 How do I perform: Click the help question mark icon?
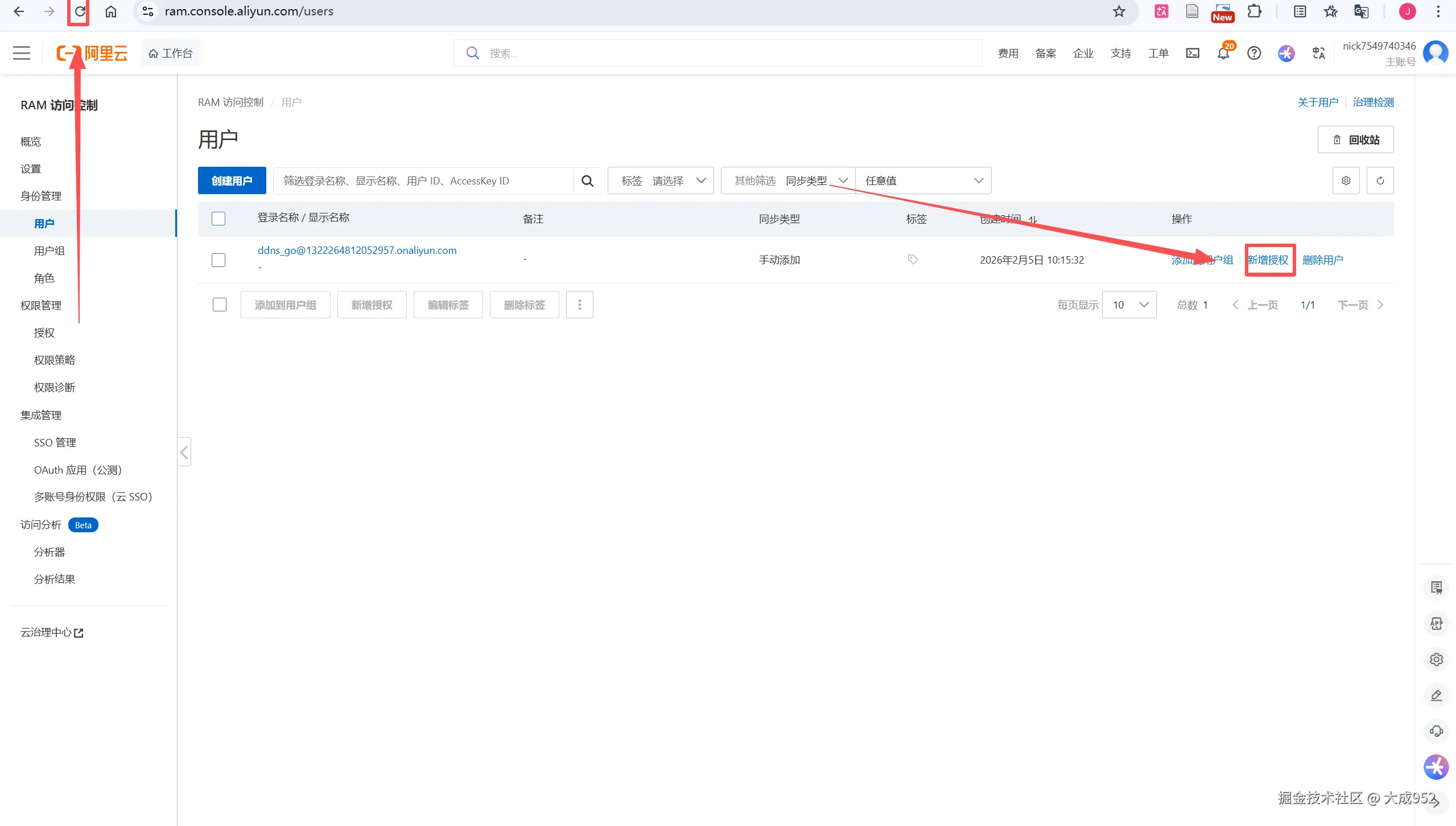tap(1253, 54)
